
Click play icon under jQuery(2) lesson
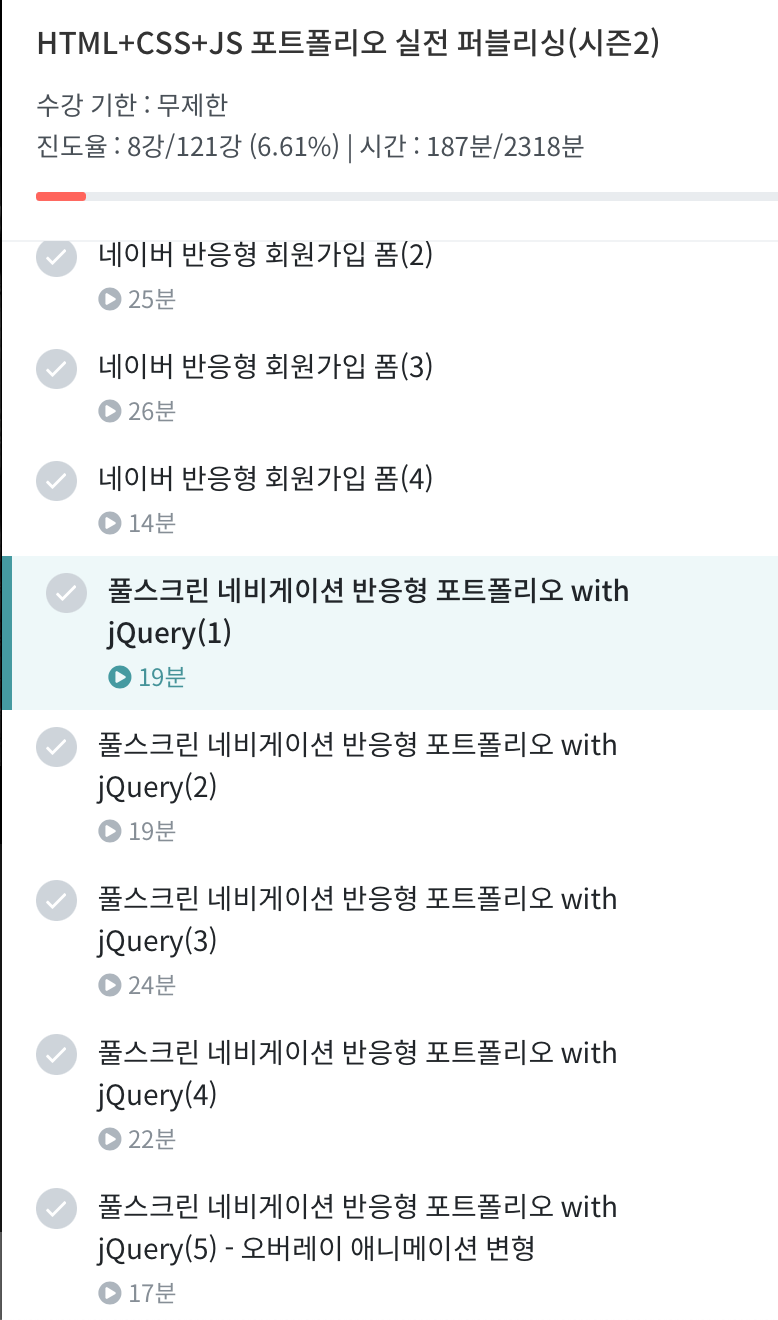[109, 831]
